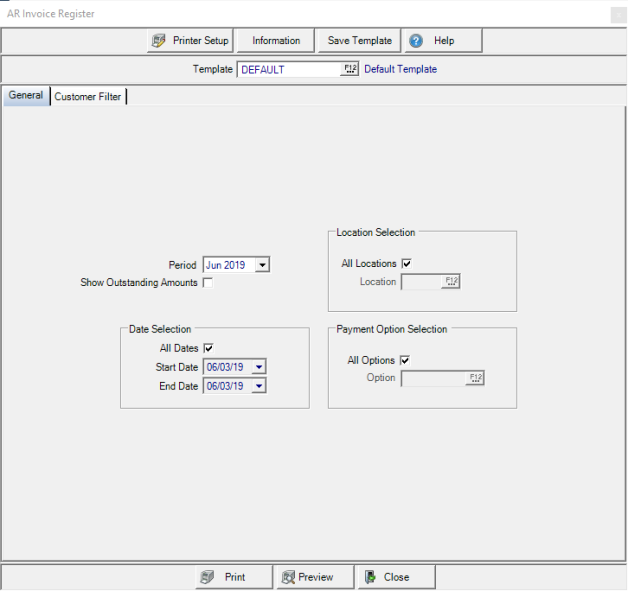Screen dimensions: 628x591
Task: Uncheck the All Options checkbox
Action: [406, 360]
